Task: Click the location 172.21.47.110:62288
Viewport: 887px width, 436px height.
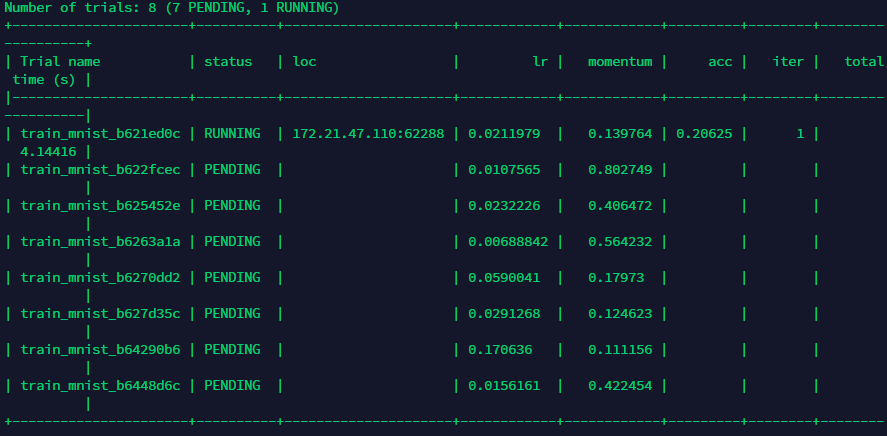Action: [x=368, y=134]
